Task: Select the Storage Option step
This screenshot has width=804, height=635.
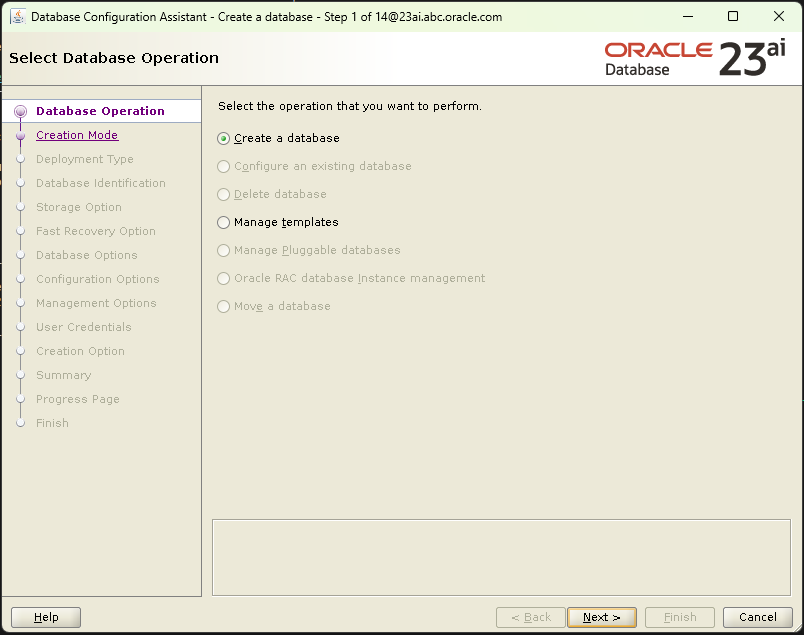Action: coord(80,207)
